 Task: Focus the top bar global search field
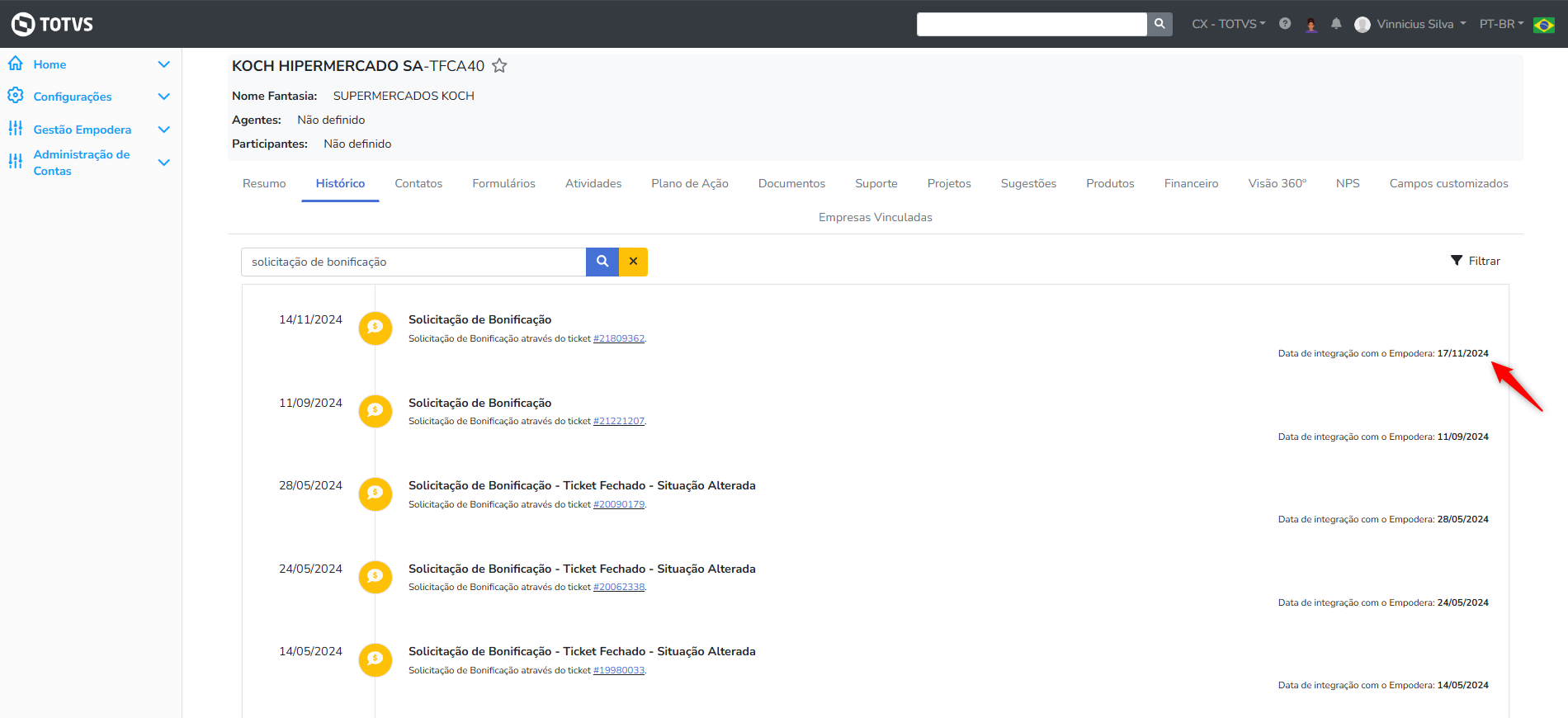coord(1032,24)
